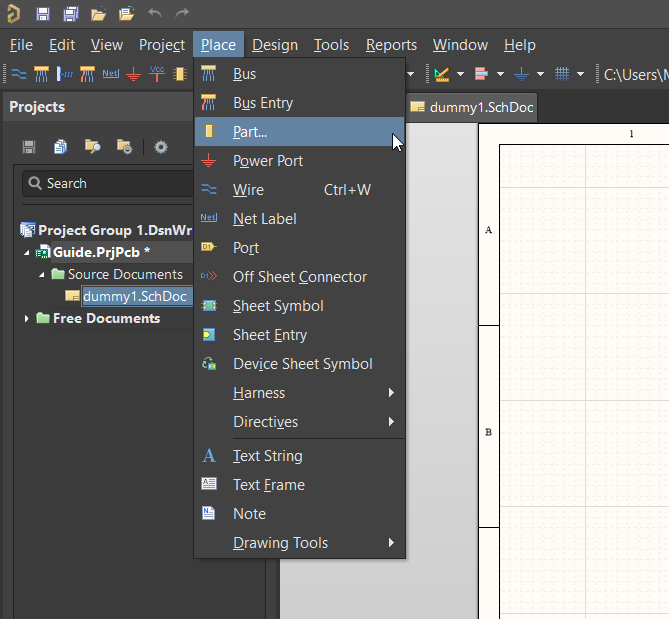Click the save icon in Projects panel
669x619 pixels.
(x=29, y=147)
